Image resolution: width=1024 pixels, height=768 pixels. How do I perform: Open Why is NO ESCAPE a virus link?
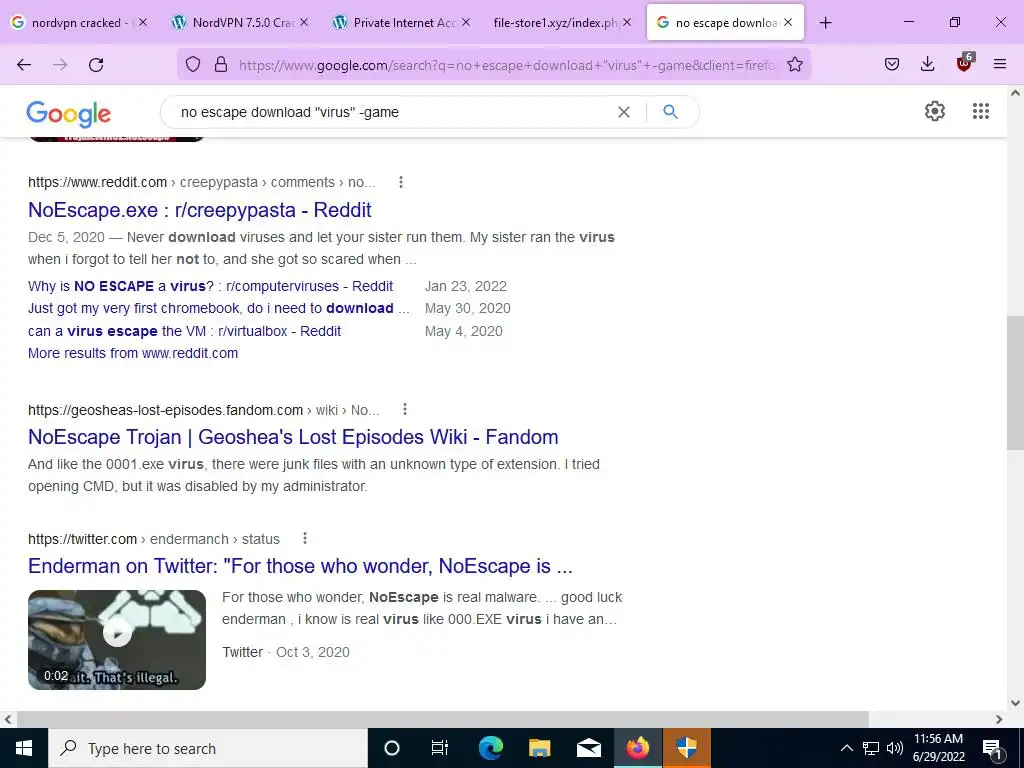(x=210, y=286)
